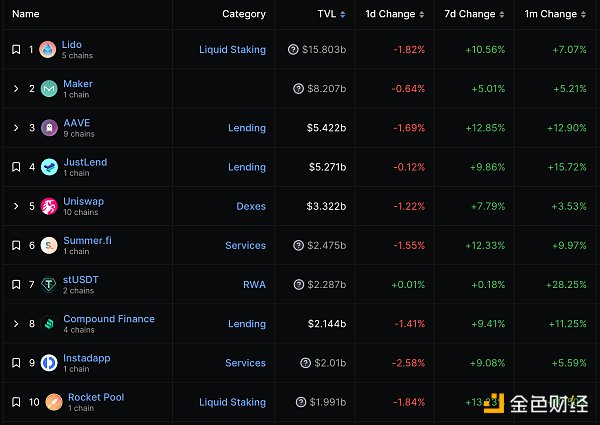Screen dimensions: 600x425
Task: Expand the Maker row chevron
Action: click(x=16, y=89)
